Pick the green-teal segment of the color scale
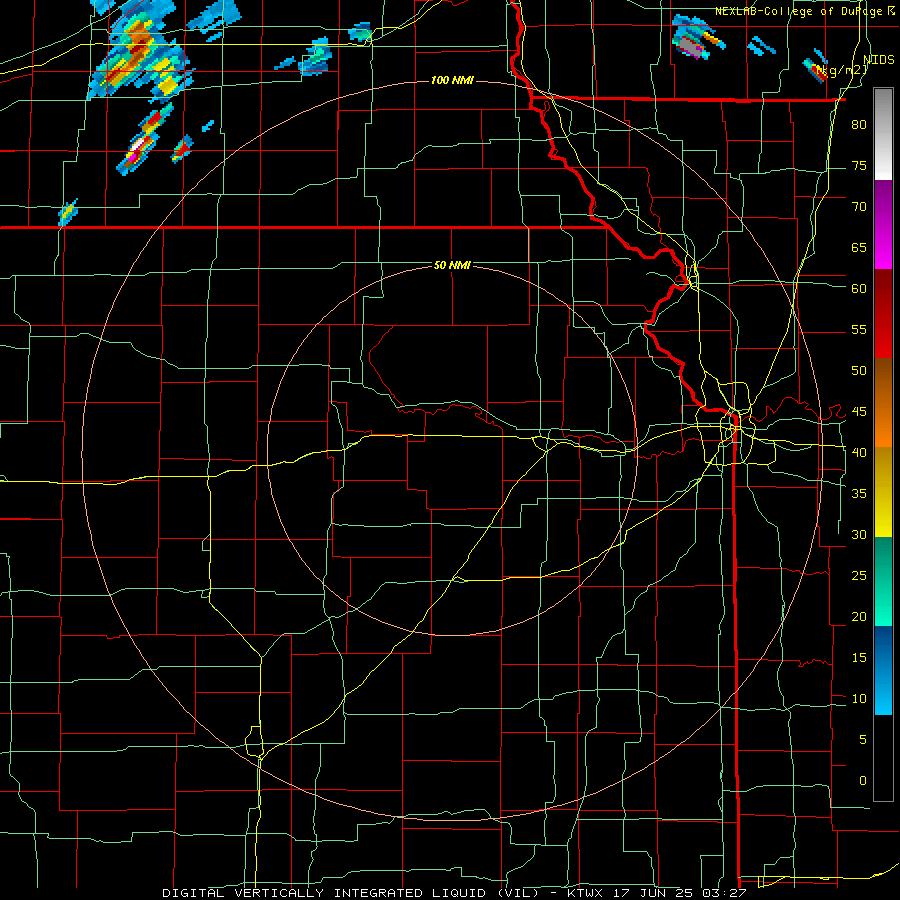Image resolution: width=900 pixels, height=900 pixels. (x=883, y=581)
